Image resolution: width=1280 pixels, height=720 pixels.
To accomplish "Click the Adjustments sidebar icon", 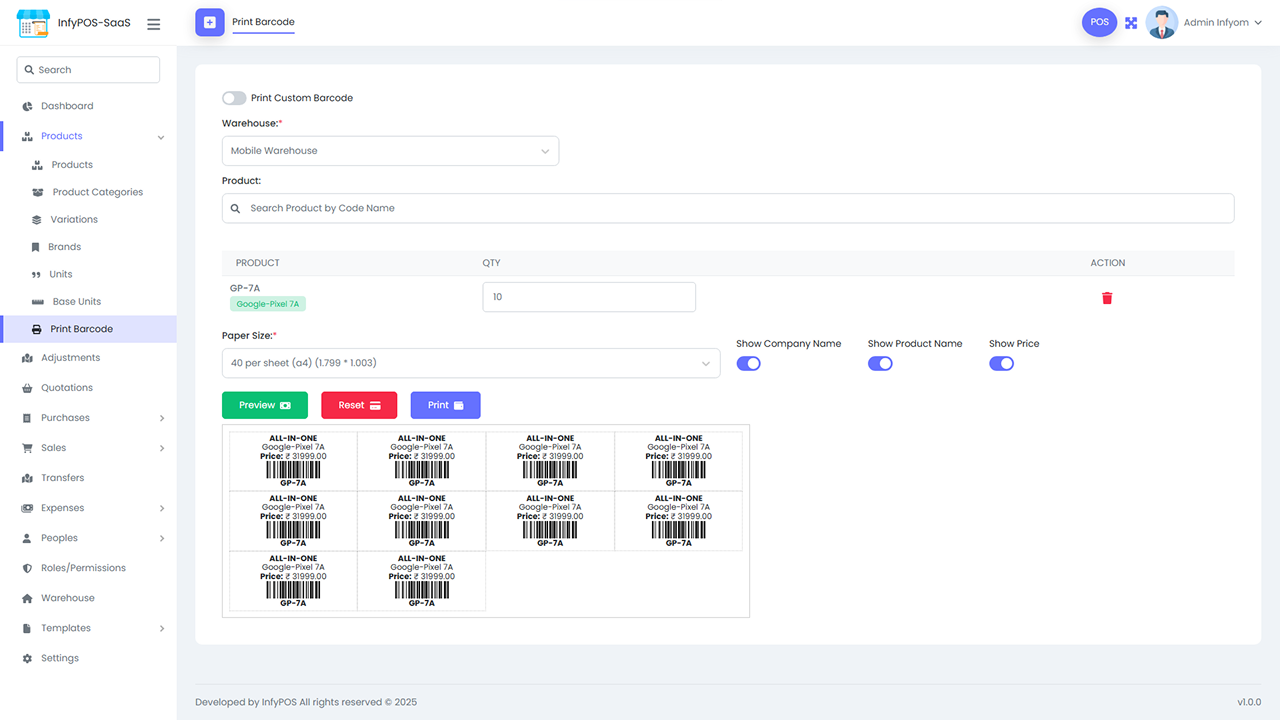I will (x=27, y=357).
